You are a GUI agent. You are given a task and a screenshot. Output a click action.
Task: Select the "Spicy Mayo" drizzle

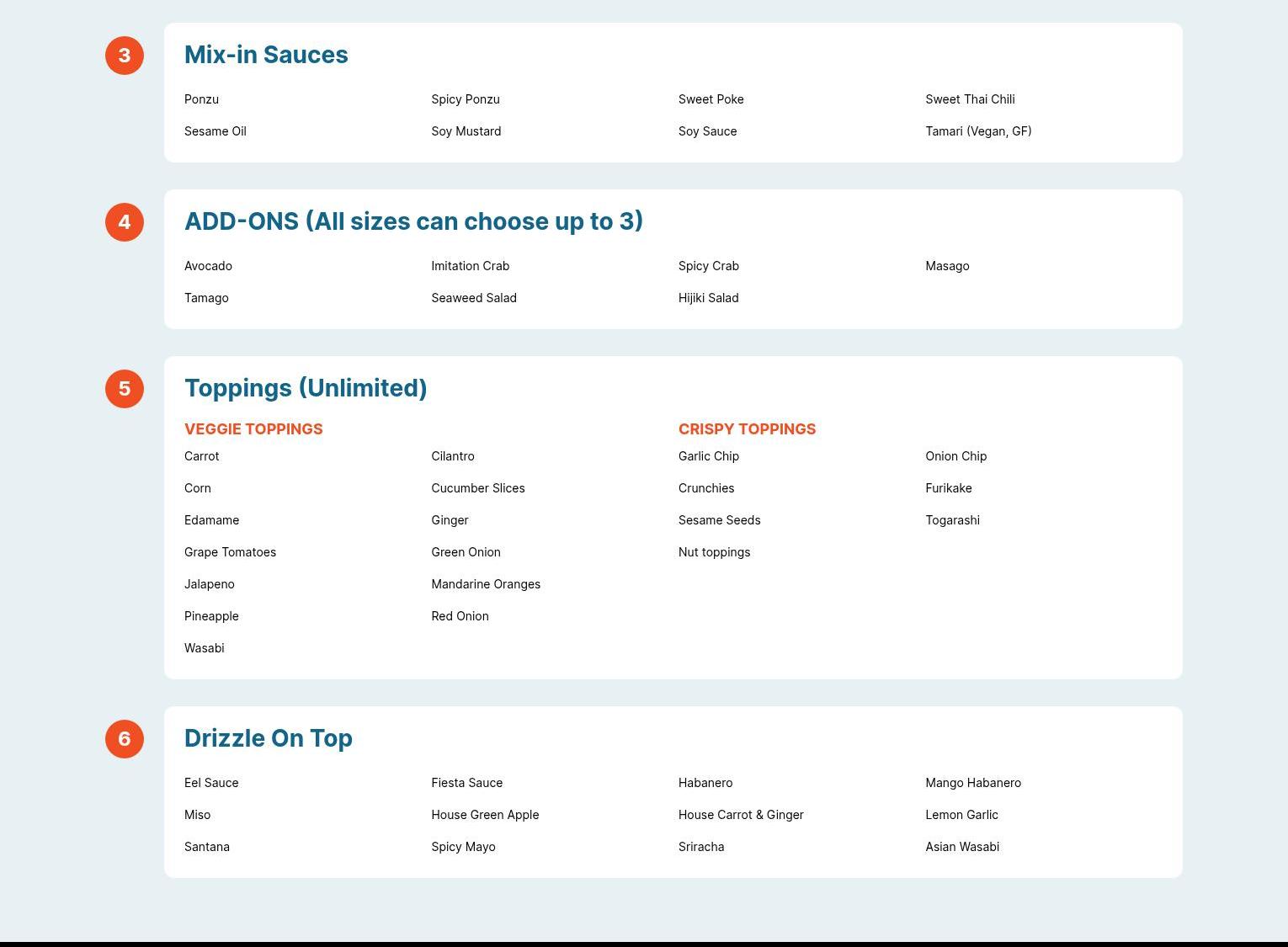pyautogui.click(x=463, y=847)
